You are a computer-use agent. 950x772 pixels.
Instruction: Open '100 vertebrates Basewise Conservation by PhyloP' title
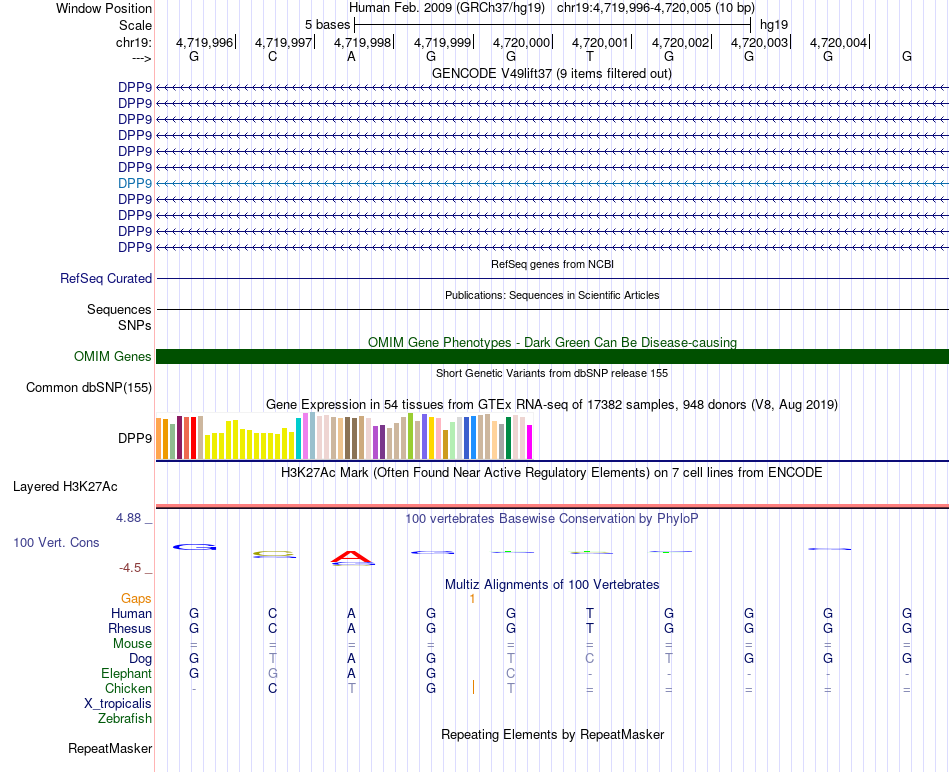point(552,519)
